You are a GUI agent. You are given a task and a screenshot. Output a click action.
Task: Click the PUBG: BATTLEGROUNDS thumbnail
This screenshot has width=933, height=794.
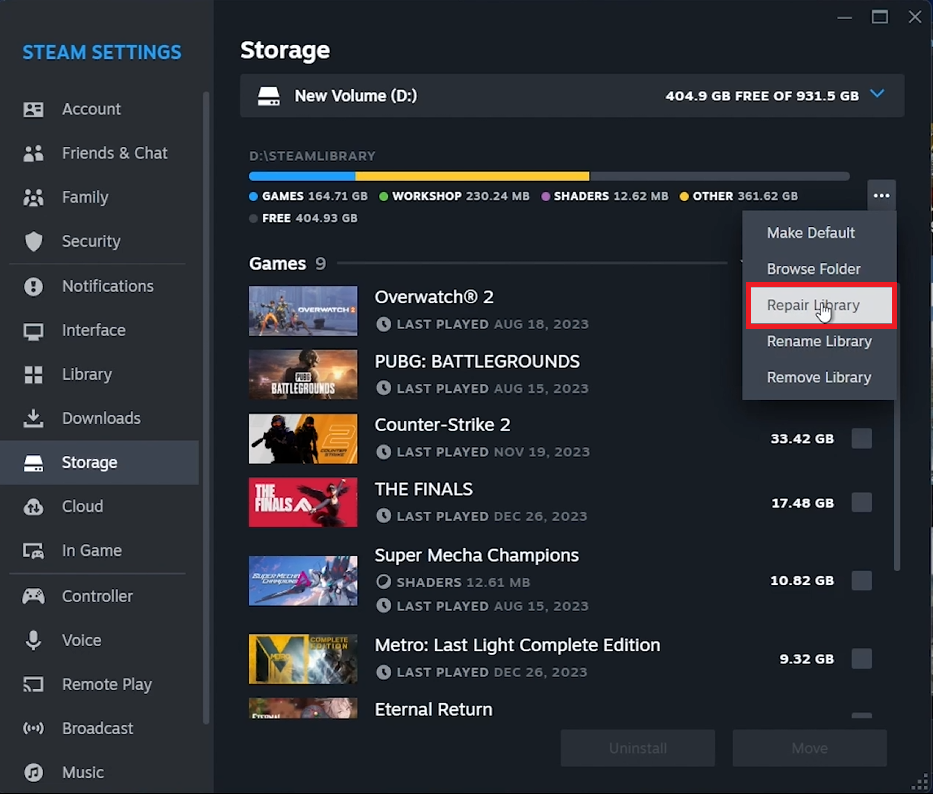point(303,374)
